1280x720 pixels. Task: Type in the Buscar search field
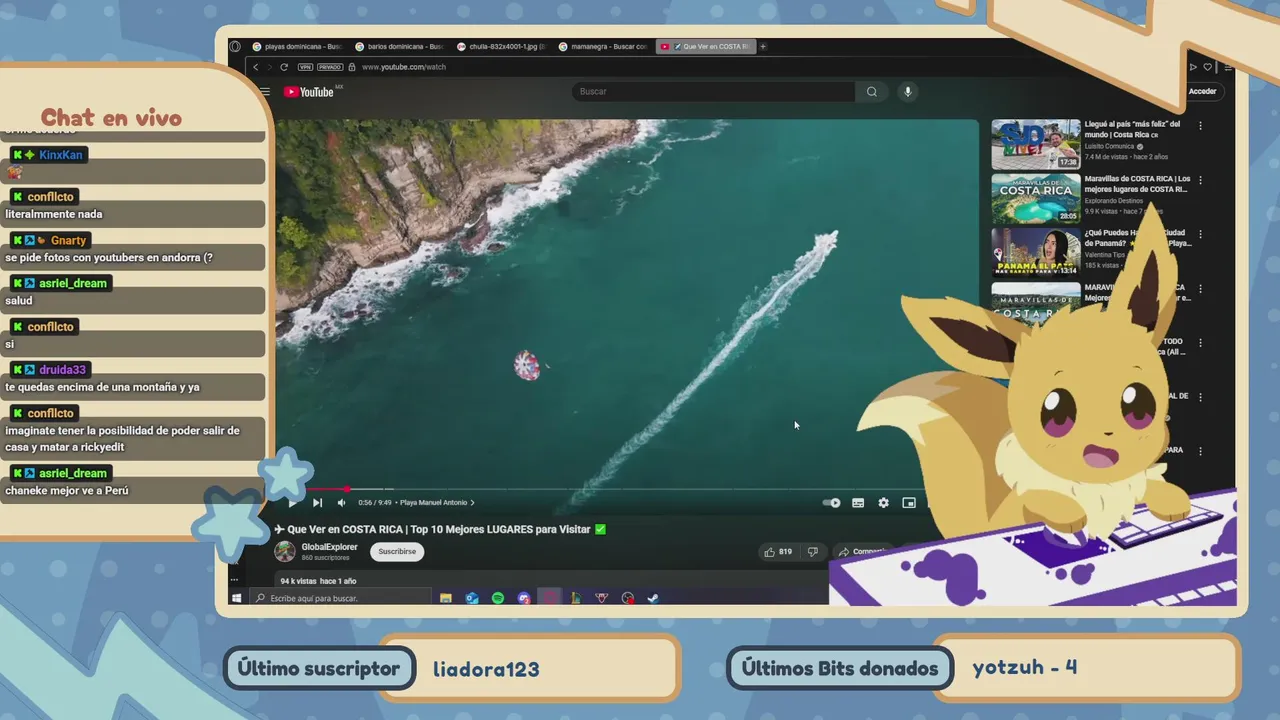[714, 91]
